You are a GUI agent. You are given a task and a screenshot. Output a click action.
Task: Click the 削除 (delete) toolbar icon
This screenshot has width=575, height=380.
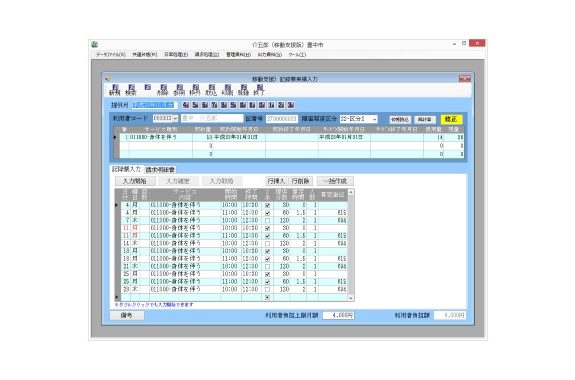(x=163, y=90)
